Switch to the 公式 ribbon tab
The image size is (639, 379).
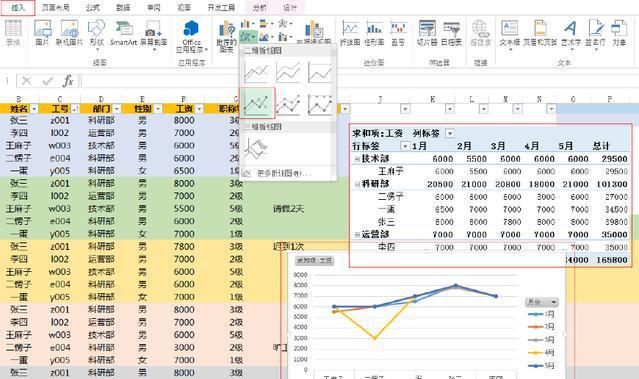point(93,7)
